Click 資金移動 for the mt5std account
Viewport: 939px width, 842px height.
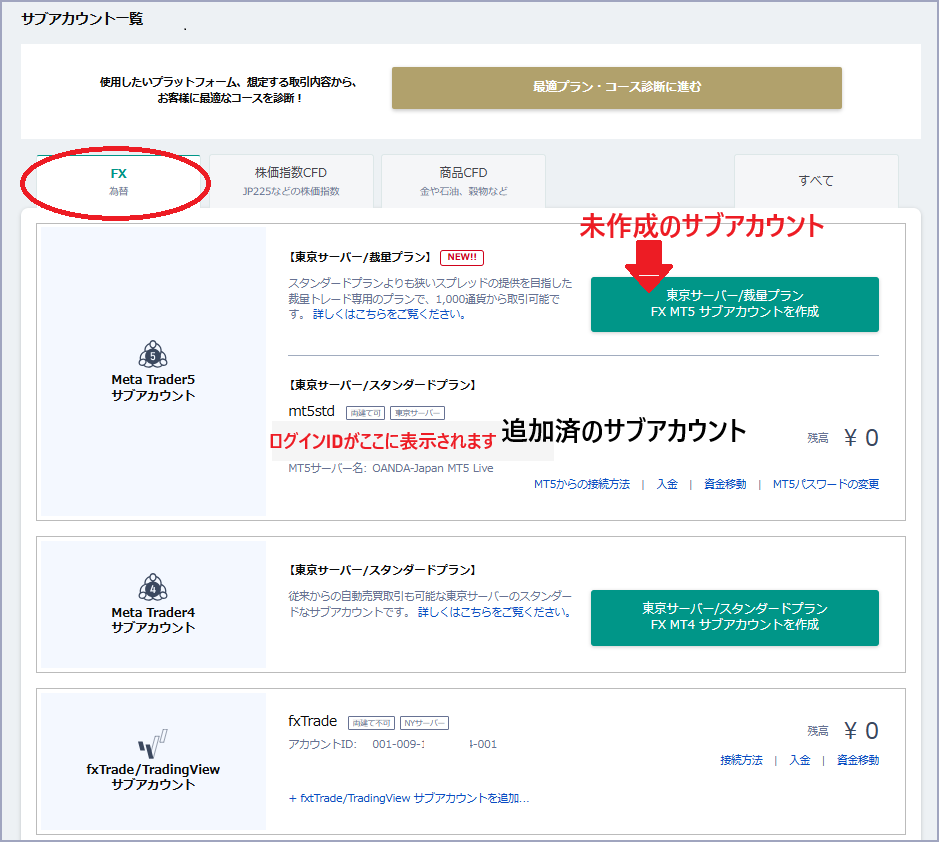click(725, 484)
